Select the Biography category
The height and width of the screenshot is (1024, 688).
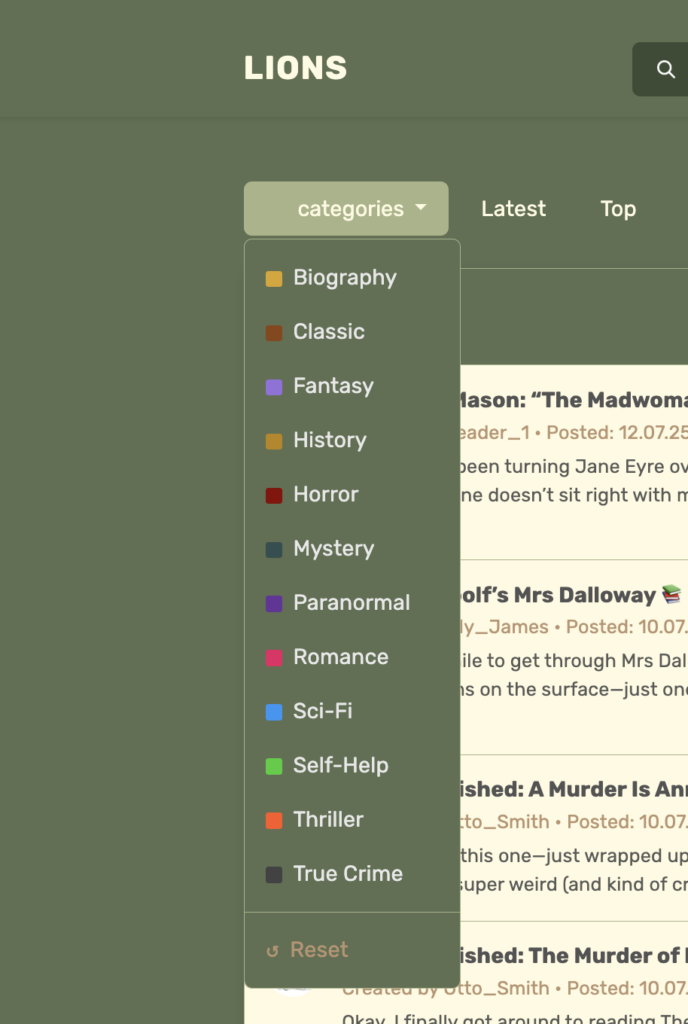coord(344,278)
